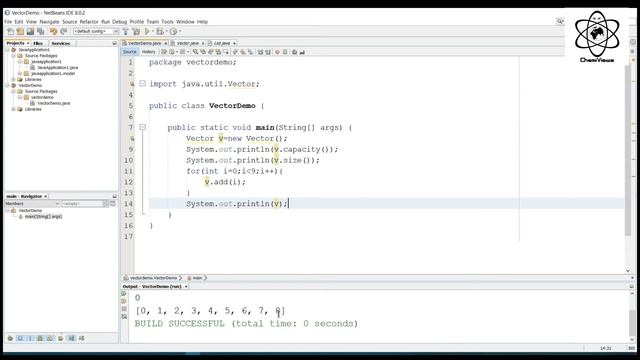Click the New Project toolbar icon
Viewport: 640px width, 360px height.
20,31
